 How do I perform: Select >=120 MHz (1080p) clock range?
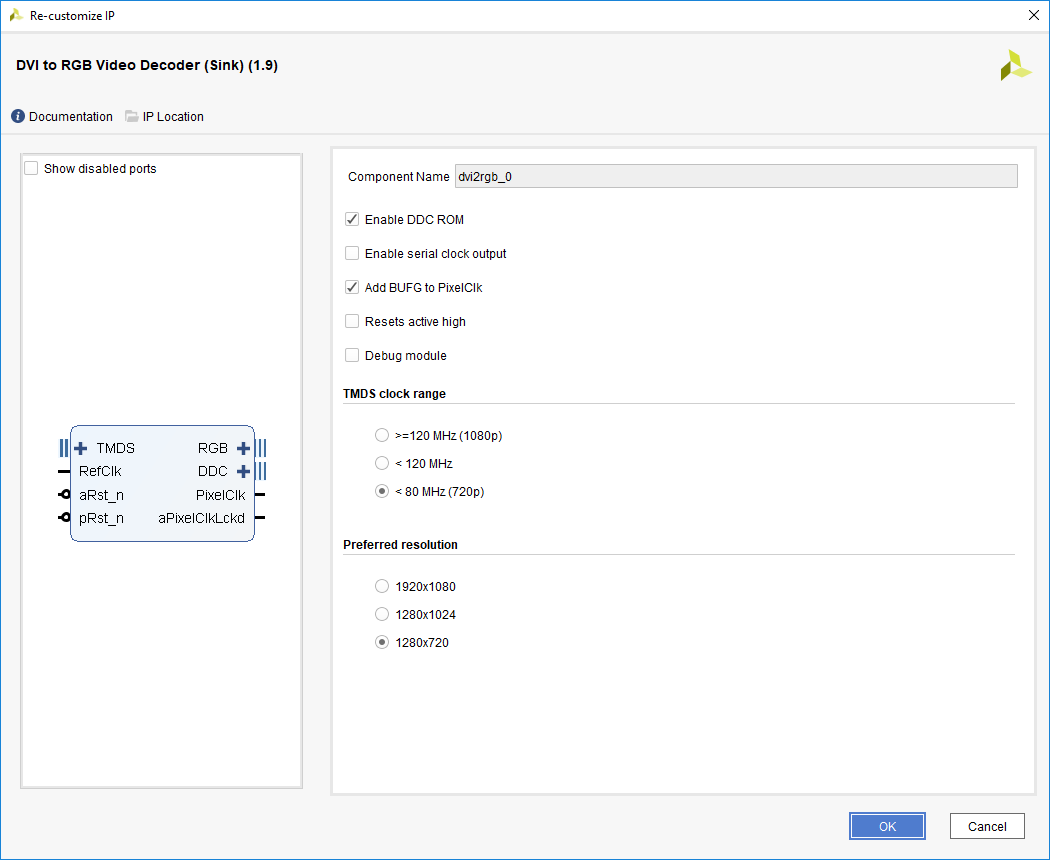[382, 435]
